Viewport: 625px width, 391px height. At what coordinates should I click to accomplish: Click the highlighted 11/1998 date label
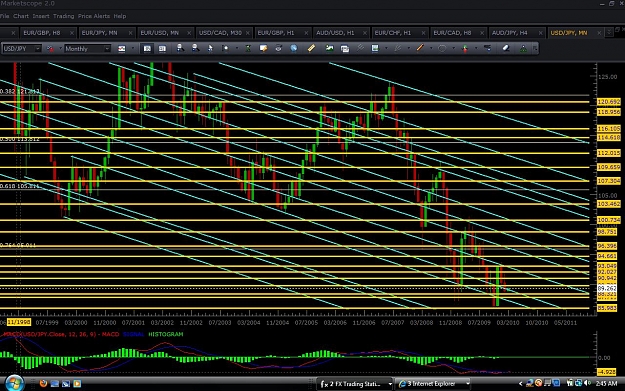[x=19, y=322]
